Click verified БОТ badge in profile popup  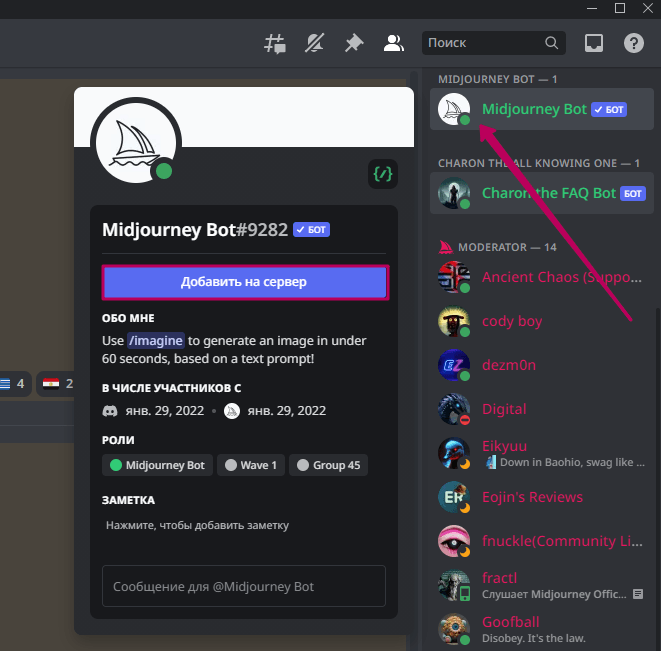click(x=311, y=230)
